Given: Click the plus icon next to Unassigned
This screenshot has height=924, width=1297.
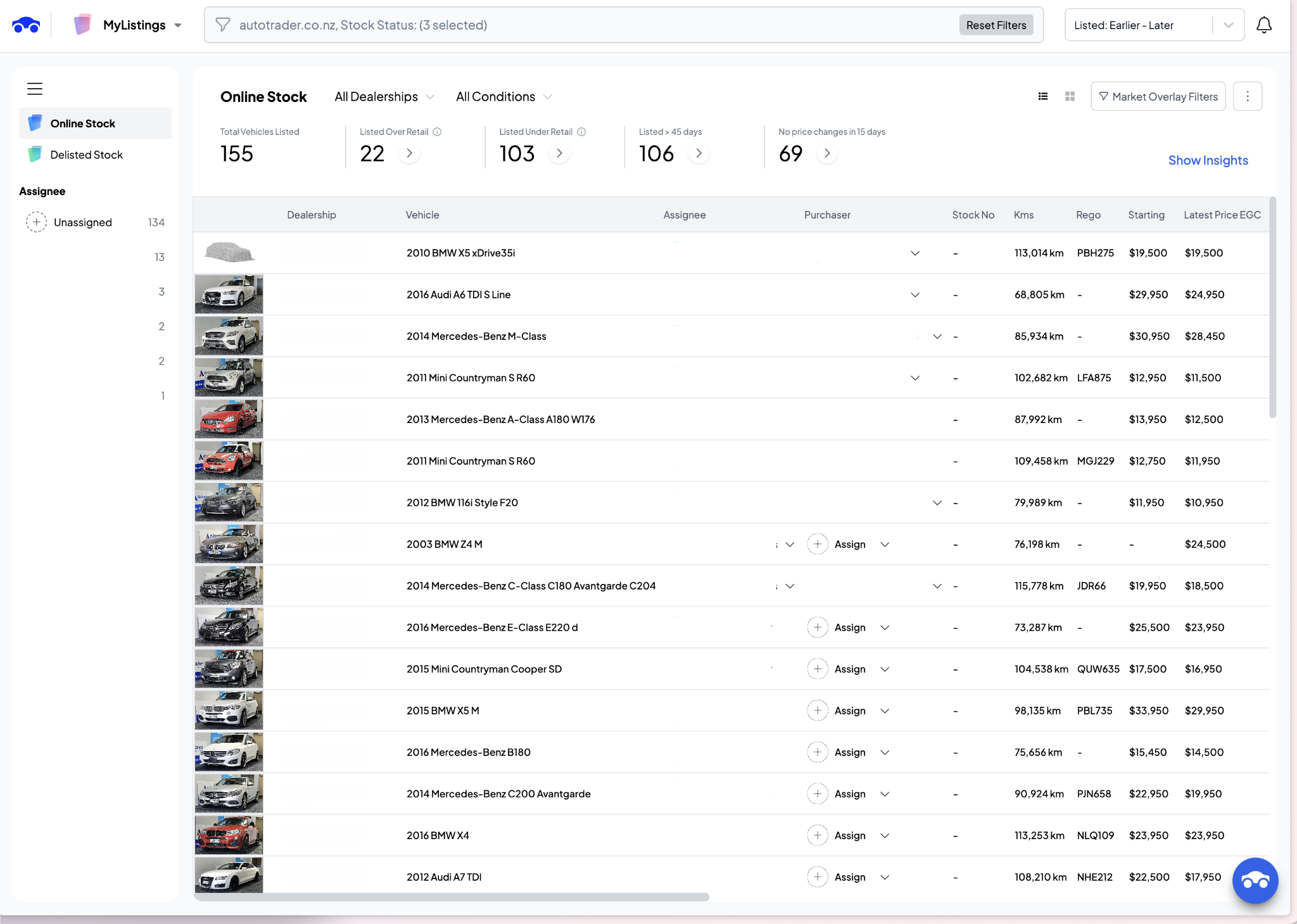Looking at the screenshot, I should pyautogui.click(x=36, y=222).
